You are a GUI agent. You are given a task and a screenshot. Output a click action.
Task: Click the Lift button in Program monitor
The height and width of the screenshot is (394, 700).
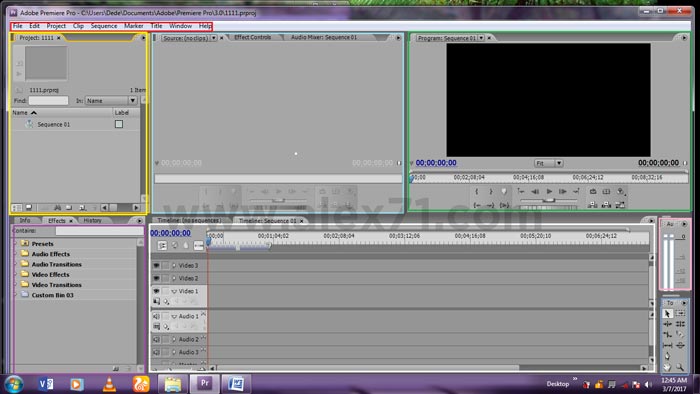(593, 205)
